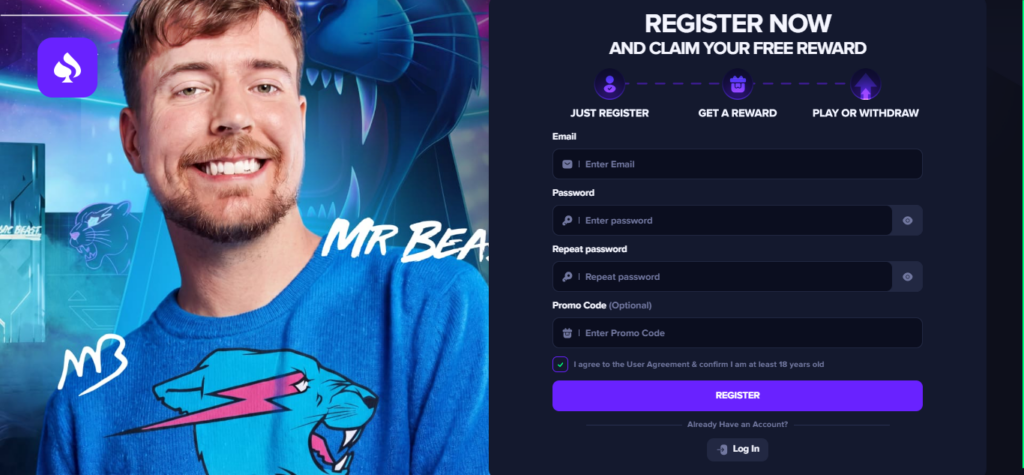Click the key icon in Password field
This screenshot has height=475, width=1024.
[x=567, y=220]
